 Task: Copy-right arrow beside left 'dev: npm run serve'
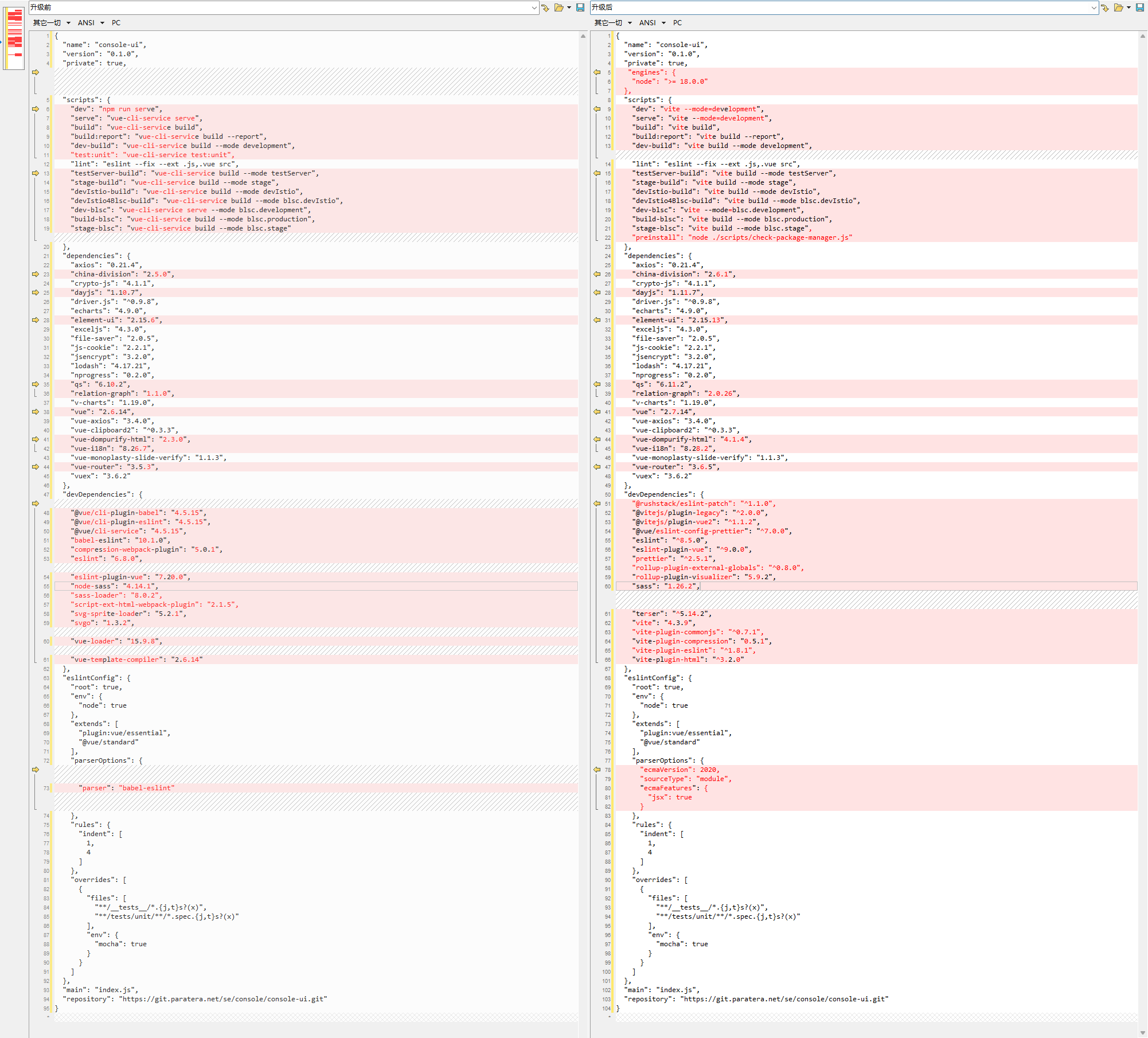(x=36, y=109)
